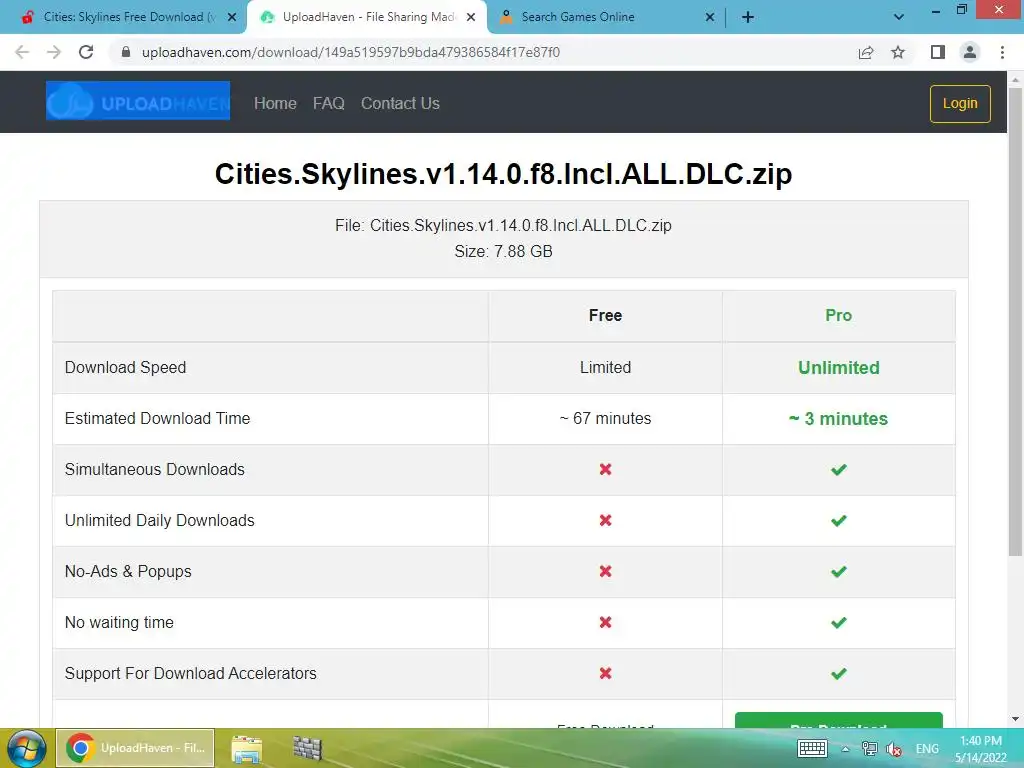
Task: Click the padlock site info icon
Action: pyautogui.click(x=126, y=52)
